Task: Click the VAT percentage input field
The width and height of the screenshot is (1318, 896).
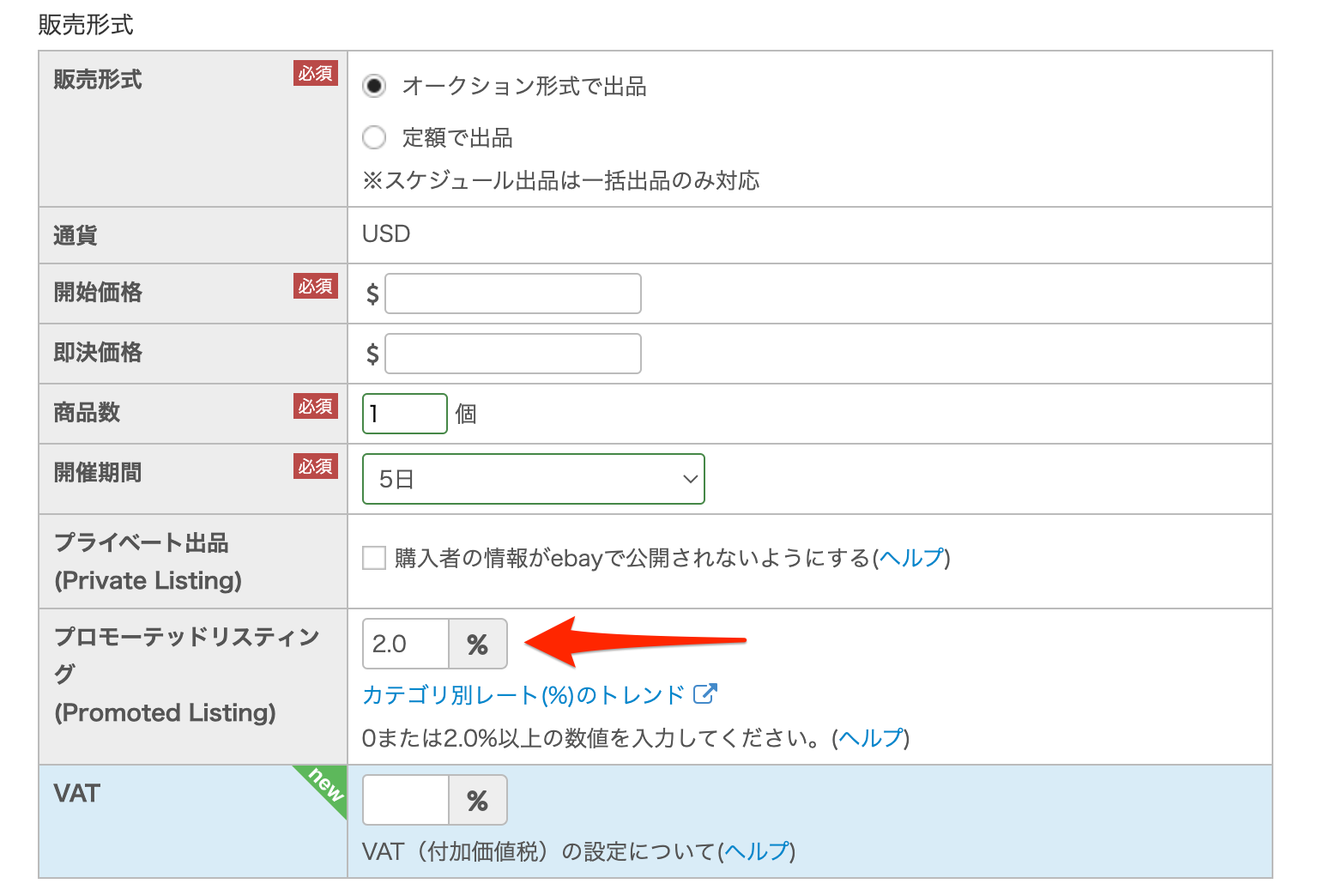Action: click(x=406, y=800)
